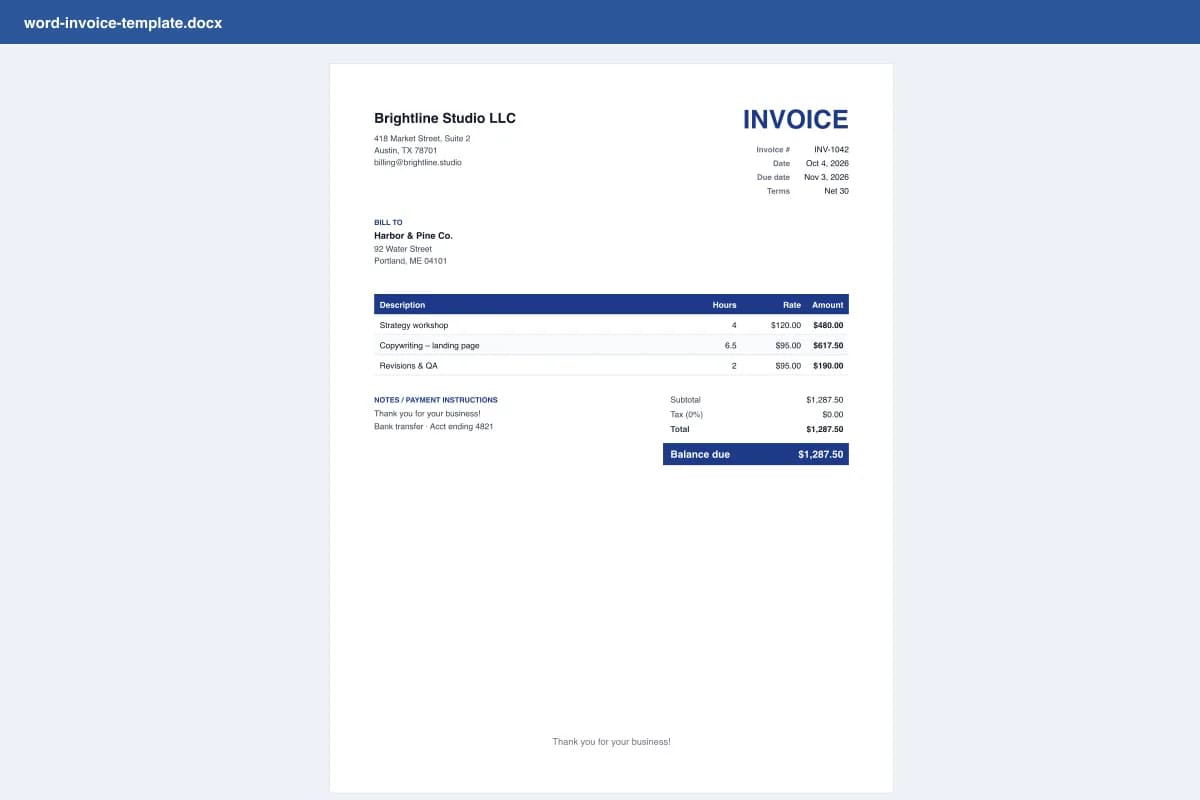Select the address line 418 Market Street, Suite 2
The width and height of the screenshot is (1200, 800).
422,138
